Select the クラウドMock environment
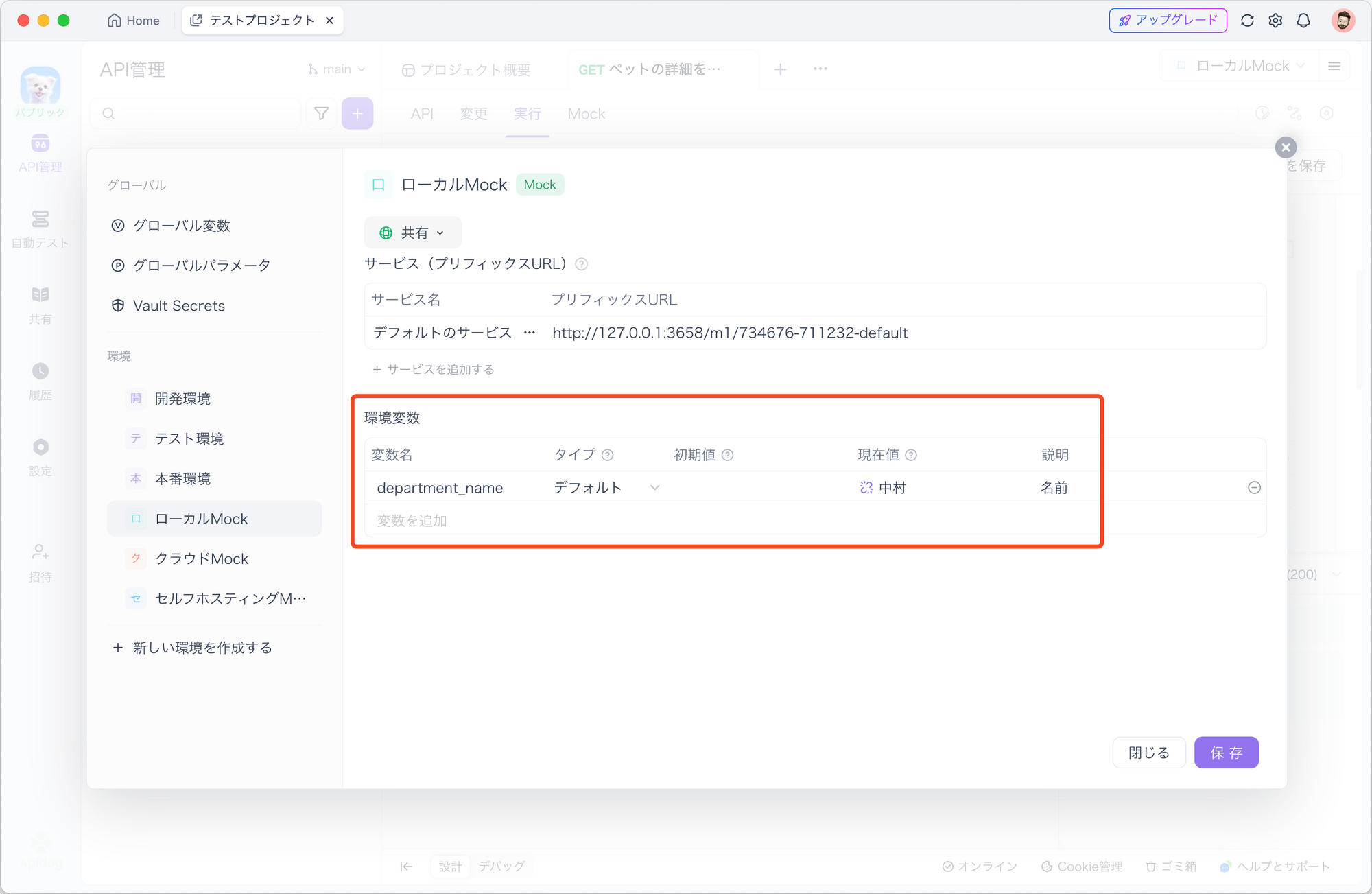 [214, 558]
